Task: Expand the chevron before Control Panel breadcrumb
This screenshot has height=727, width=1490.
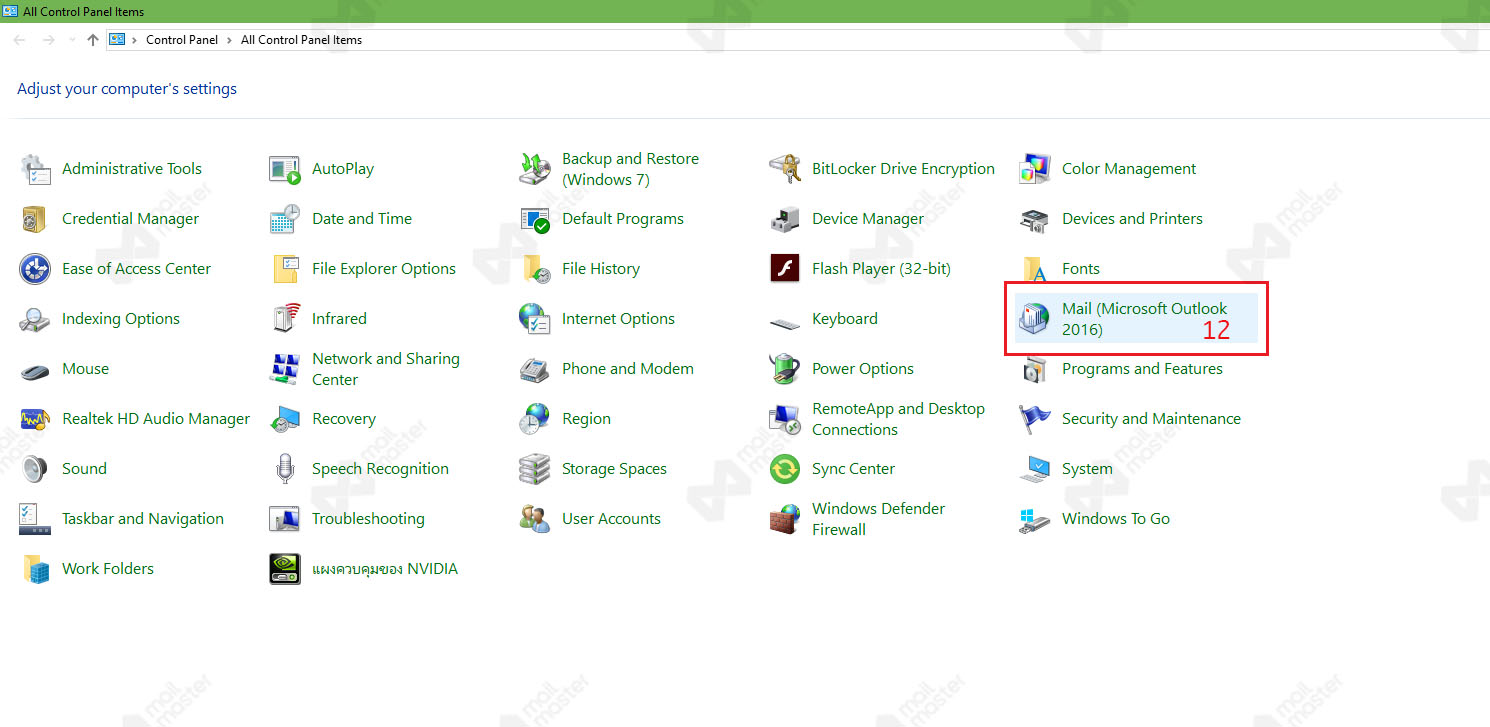Action: [x=135, y=40]
